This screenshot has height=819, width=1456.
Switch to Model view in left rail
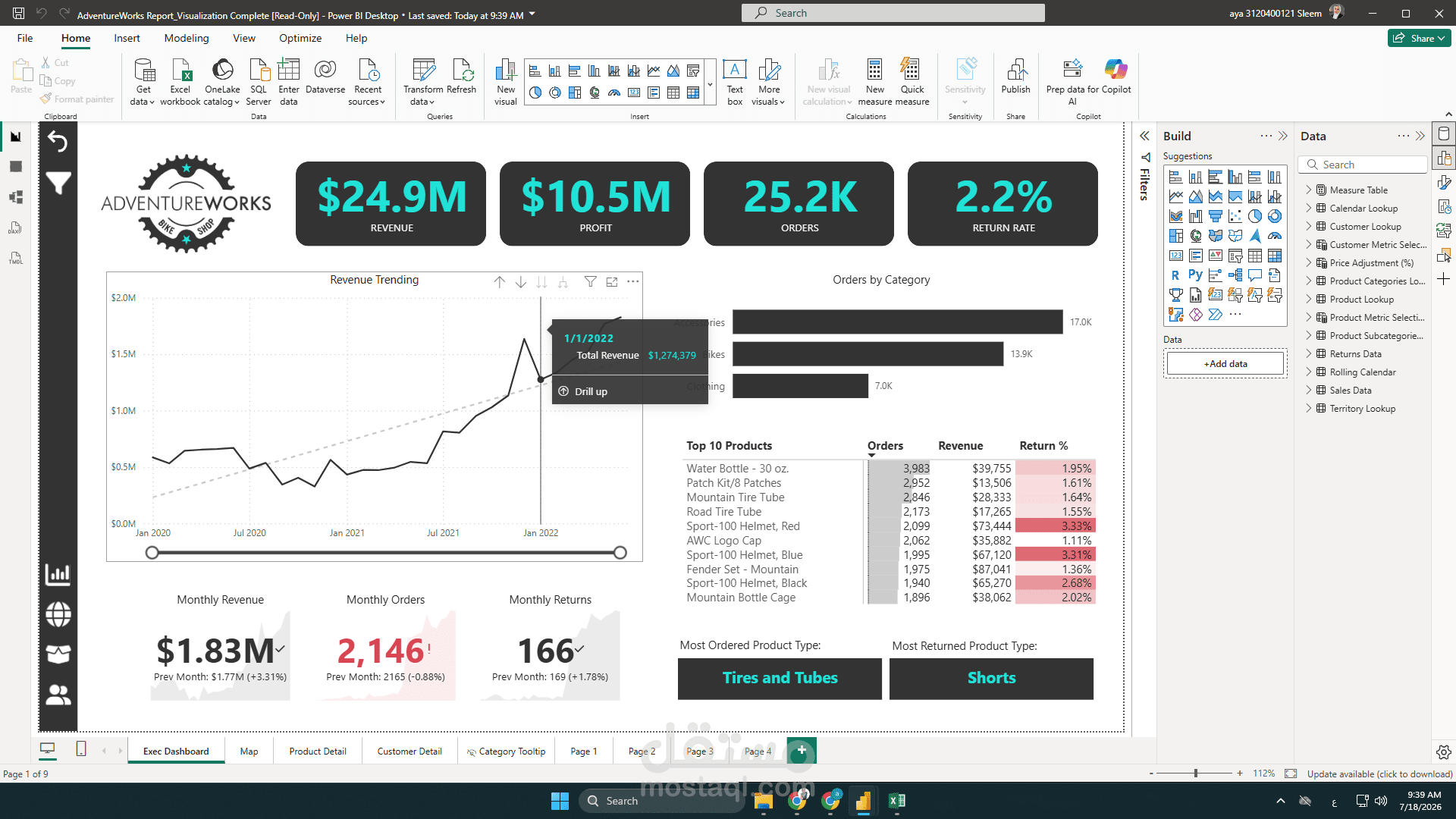coord(16,197)
